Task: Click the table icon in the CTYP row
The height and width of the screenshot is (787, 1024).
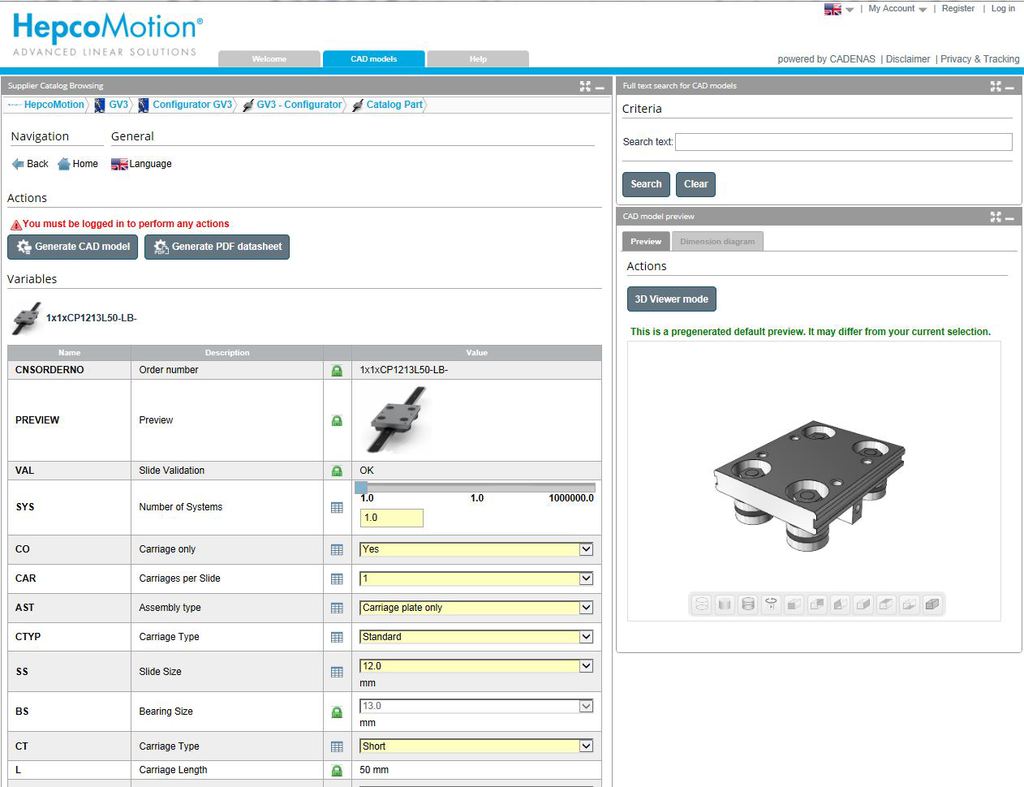Action: click(x=337, y=637)
